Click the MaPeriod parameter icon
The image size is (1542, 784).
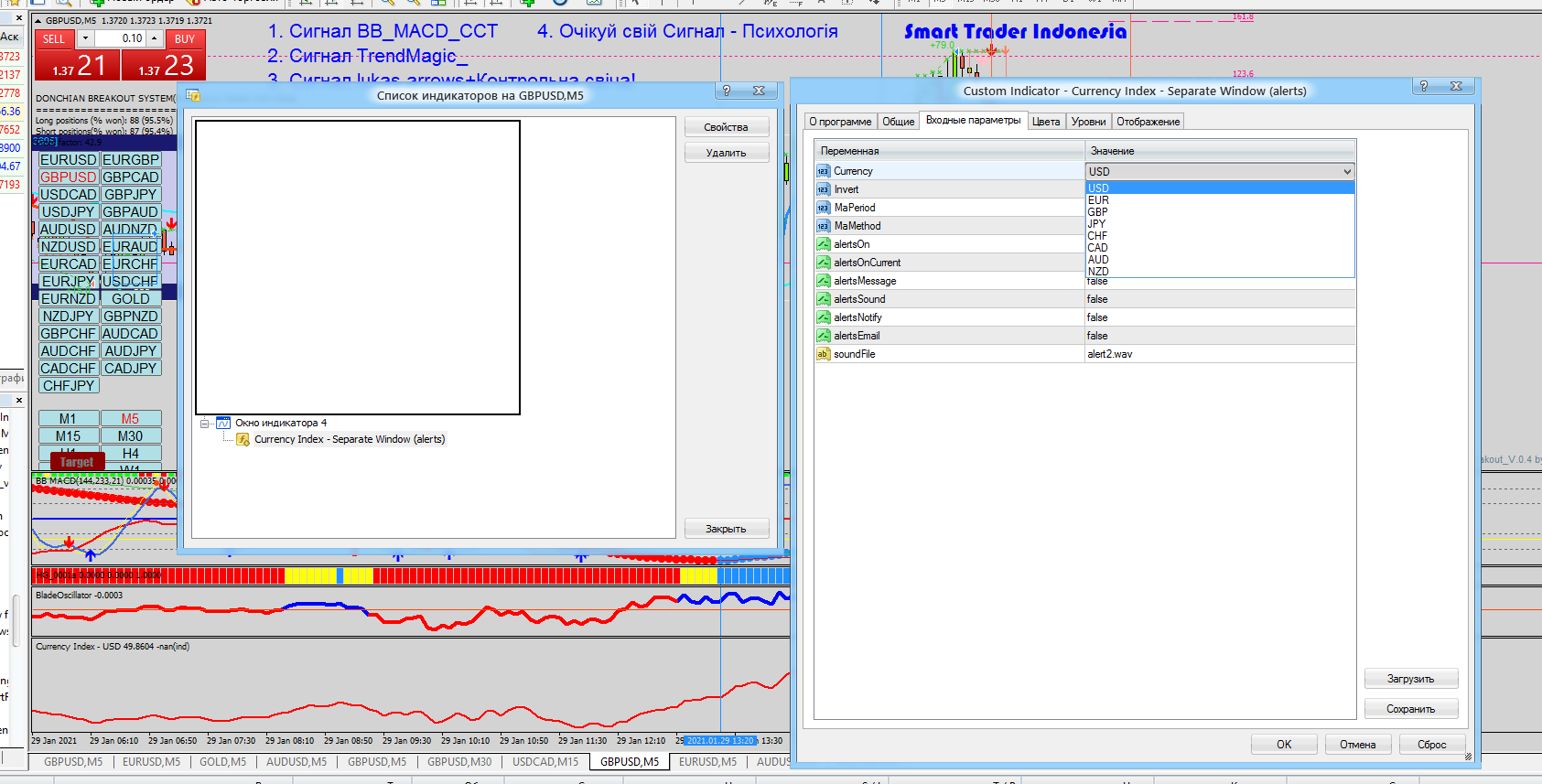tap(823, 208)
